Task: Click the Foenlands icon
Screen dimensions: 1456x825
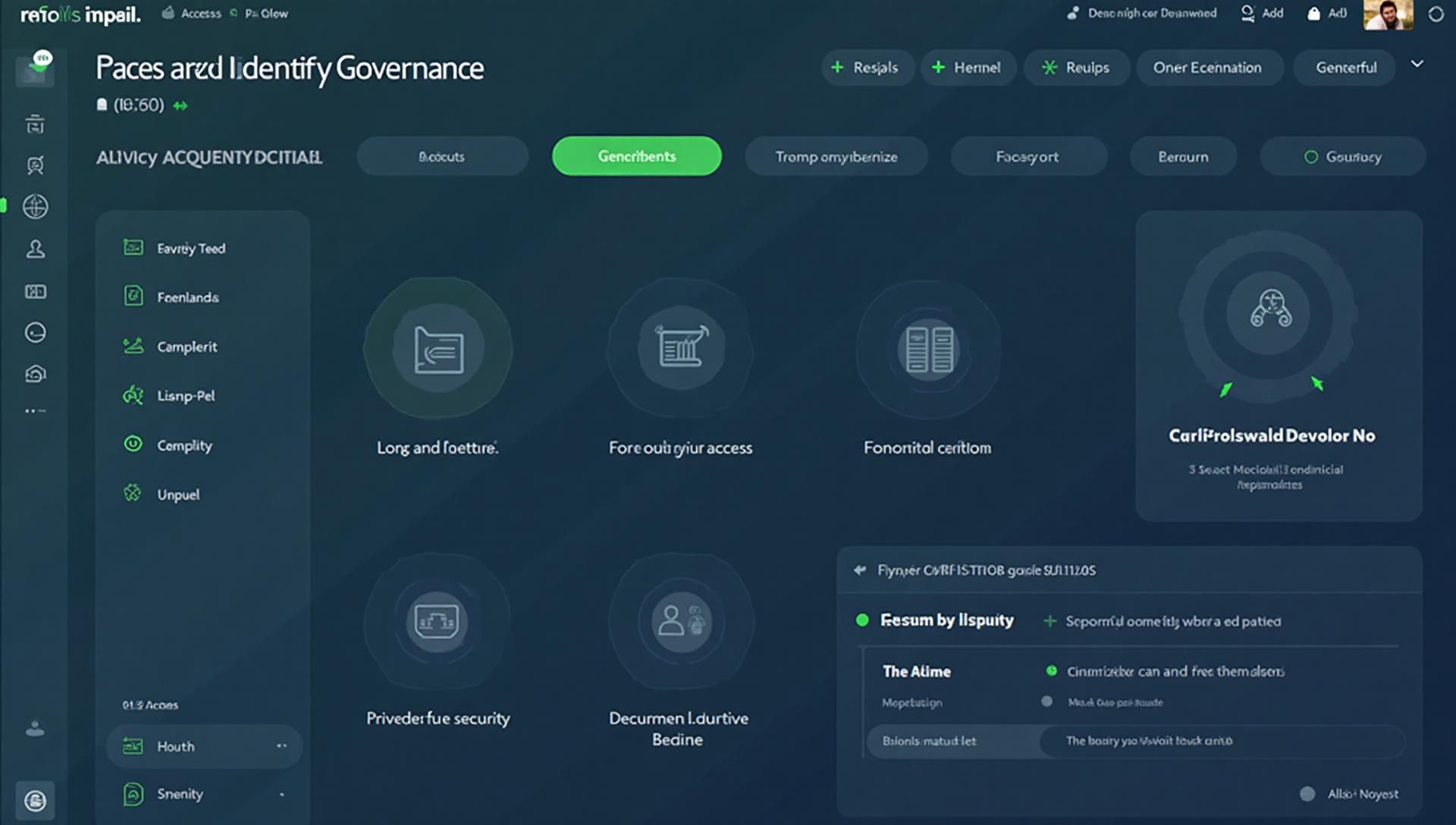Action: tap(133, 296)
